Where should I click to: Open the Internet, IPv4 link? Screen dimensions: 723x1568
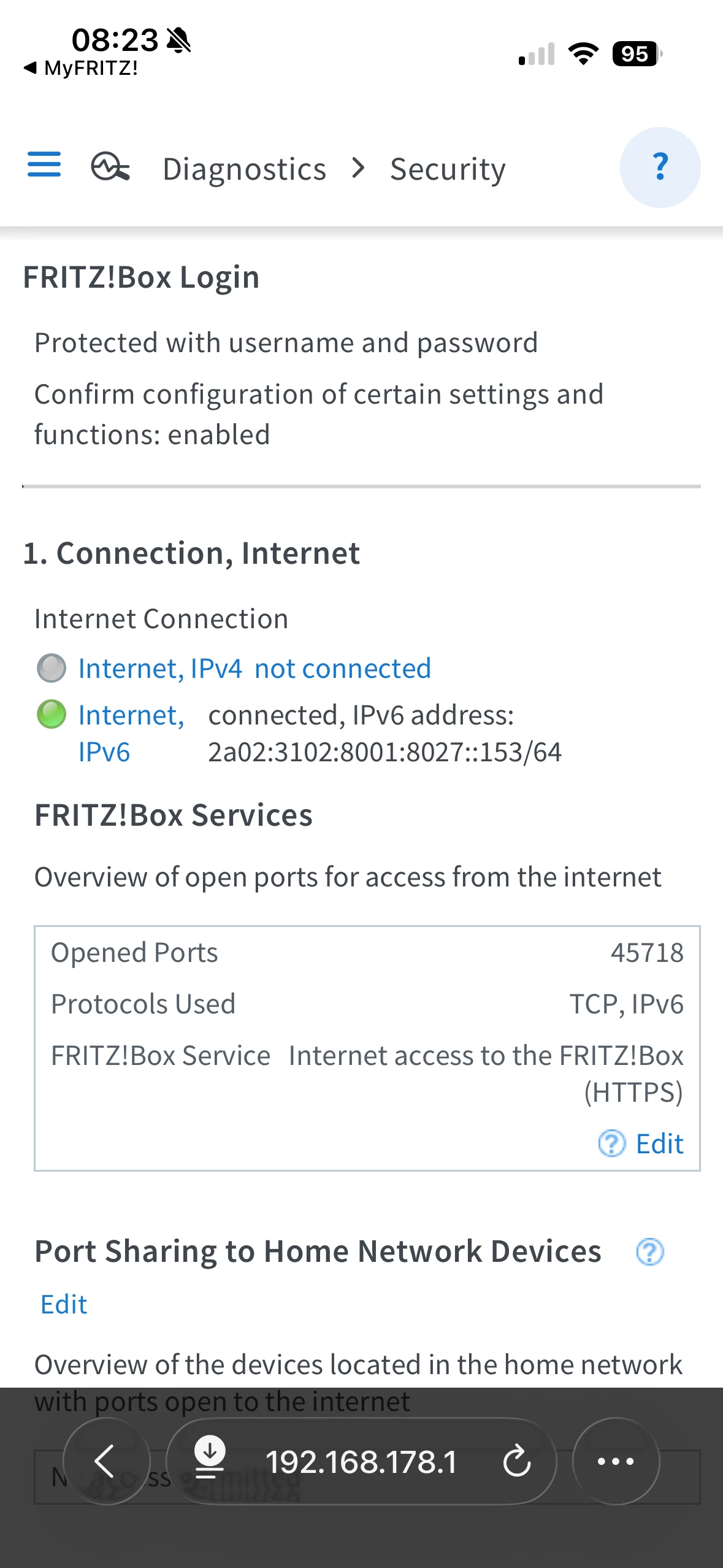pyautogui.click(x=160, y=668)
